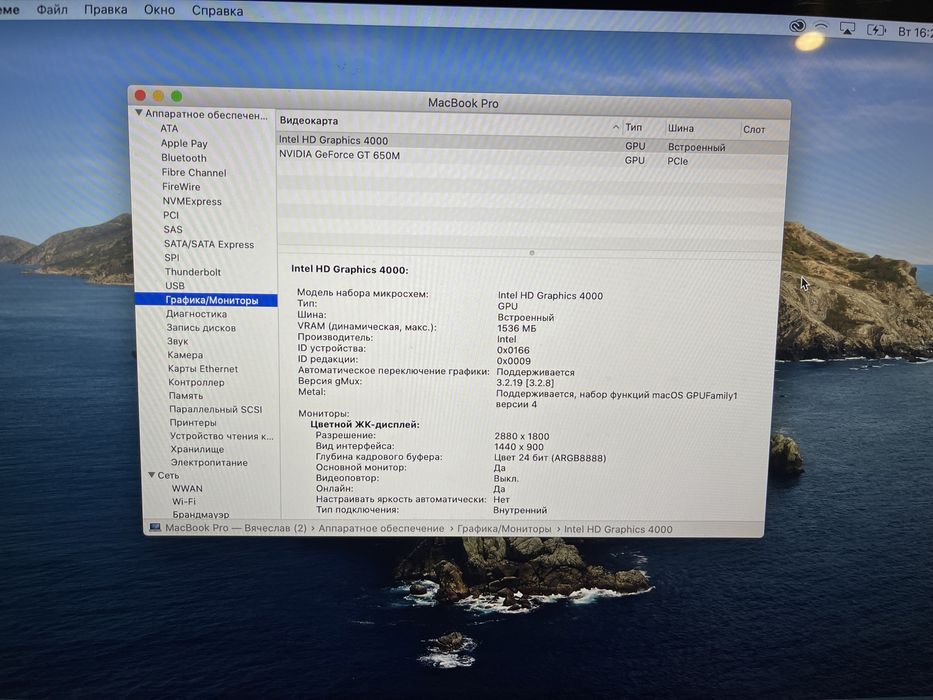
Task: Select Карты Ethernet in the sidebar
Action: point(203,368)
